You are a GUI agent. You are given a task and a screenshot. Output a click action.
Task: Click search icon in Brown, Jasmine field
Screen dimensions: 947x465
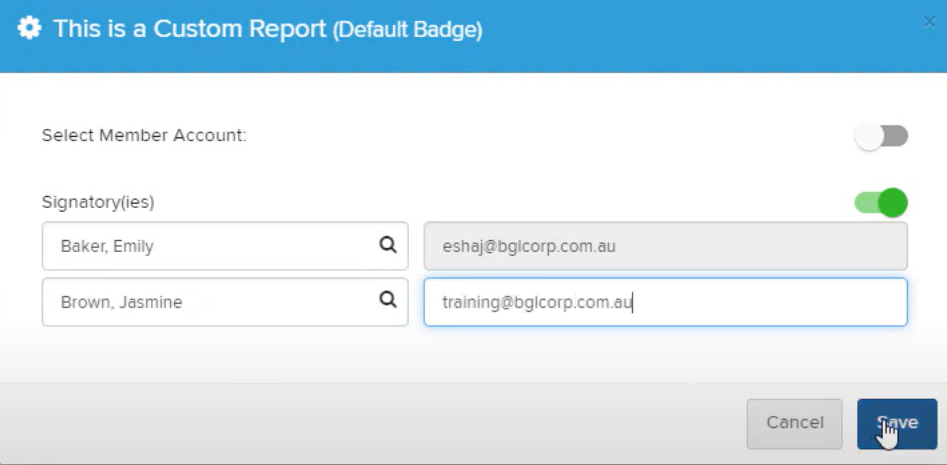(x=388, y=300)
